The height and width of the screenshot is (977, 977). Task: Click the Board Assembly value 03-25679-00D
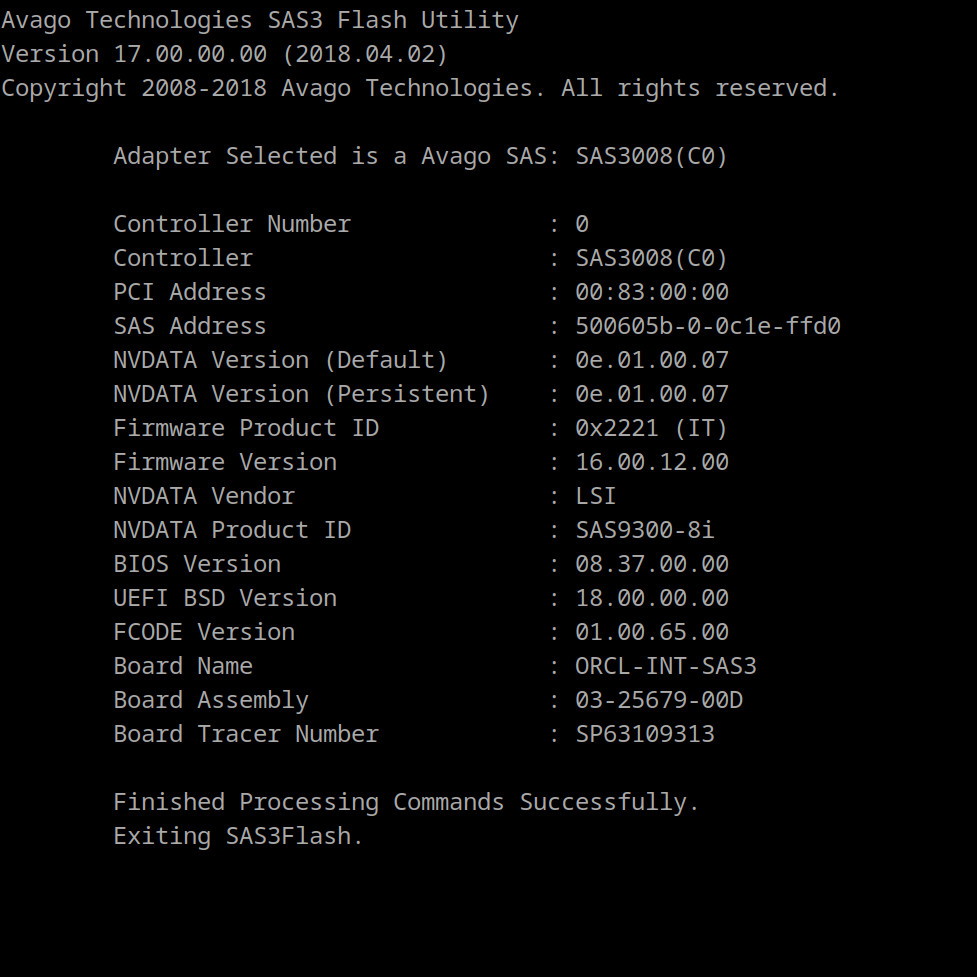click(x=658, y=700)
